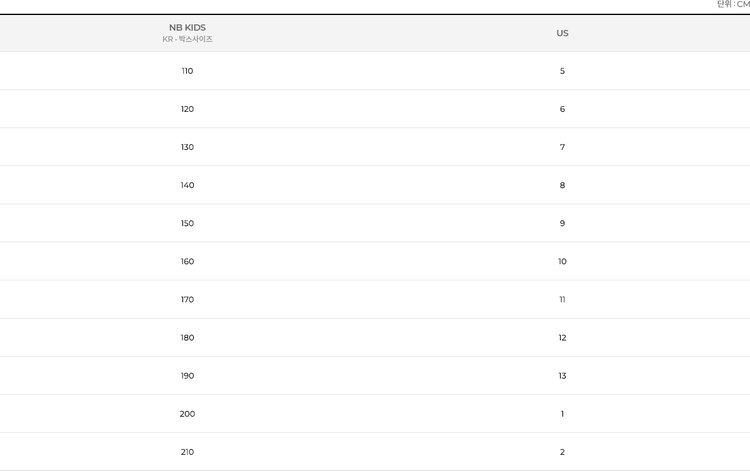This screenshot has height=471, width=750.
Task: Select the 160 KR size cell
Action: point(188,262)
